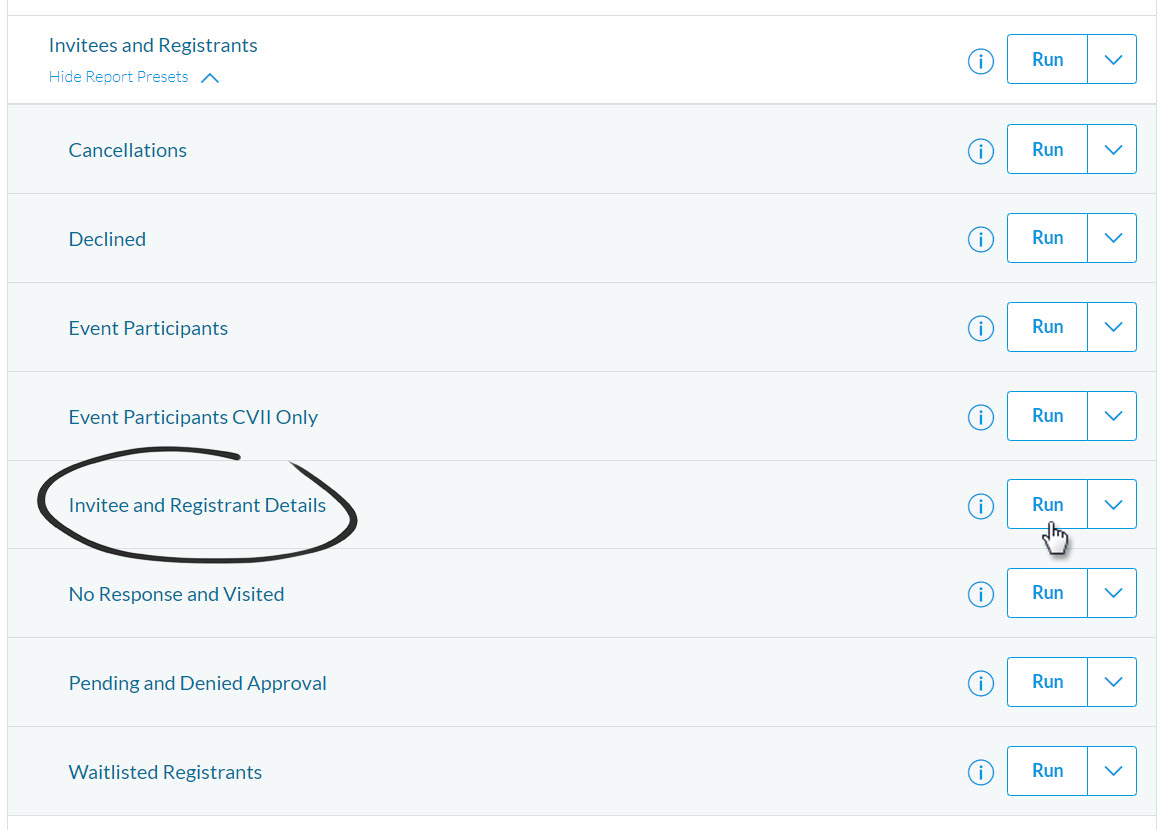1169x830 pixels.
Task: Run the Invitee and Registrant Details report
Action: pyautogui.click(x=1046, y=504)
